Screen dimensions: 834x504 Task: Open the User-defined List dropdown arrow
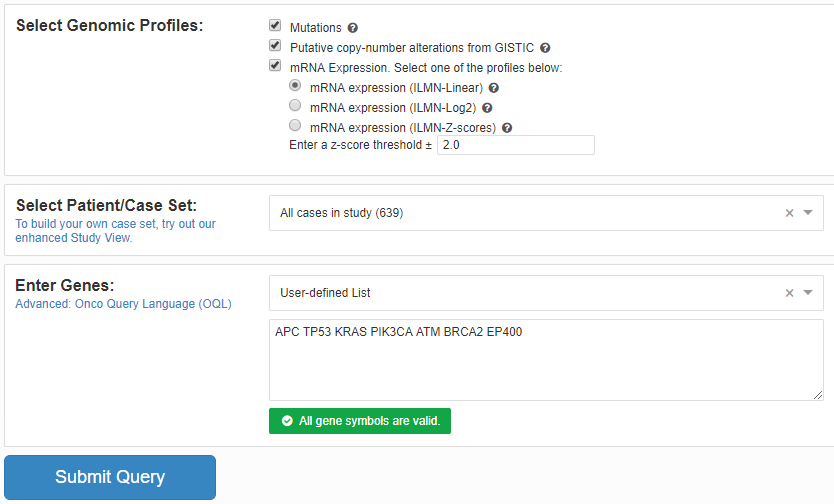pos(808,292)
